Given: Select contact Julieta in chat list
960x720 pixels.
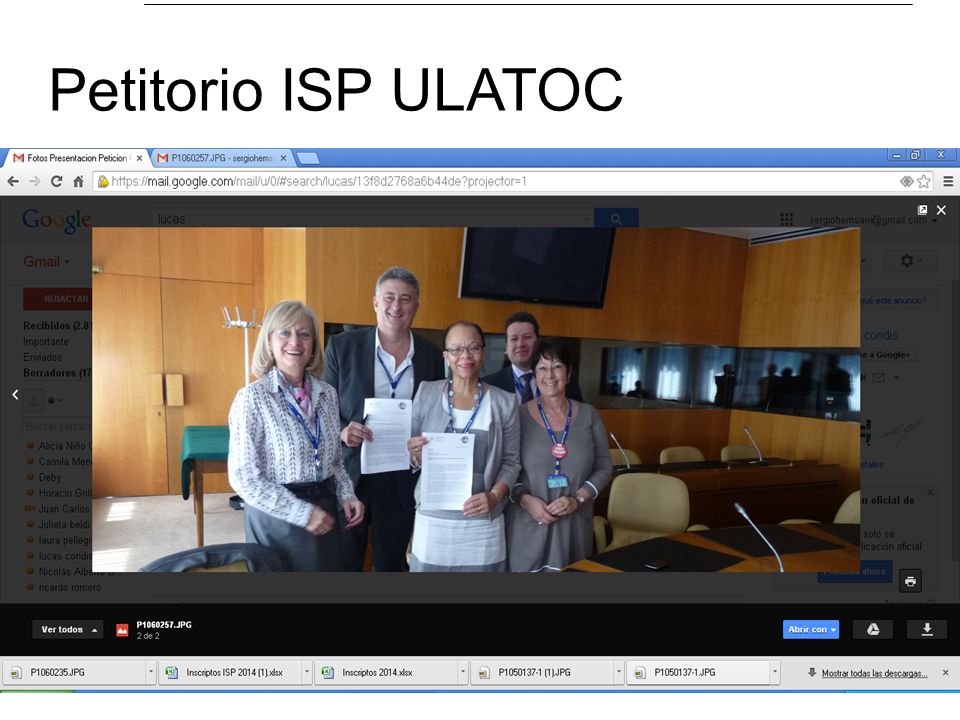Looking at the screenshot, I should [x=64, y=525].
